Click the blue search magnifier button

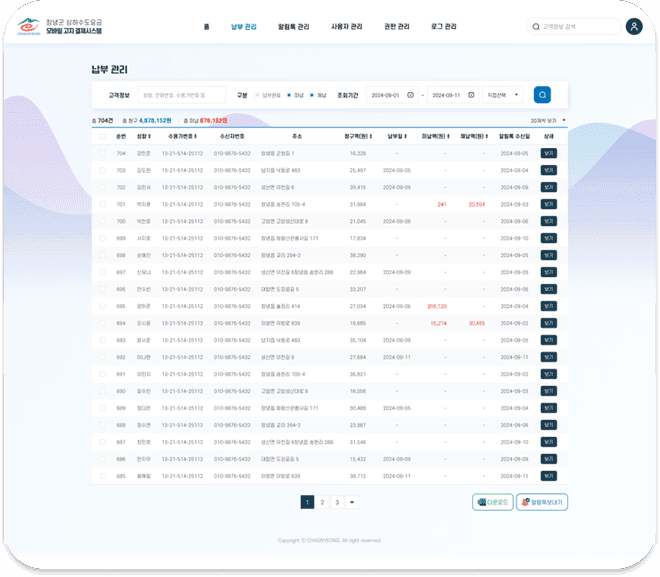542,95
